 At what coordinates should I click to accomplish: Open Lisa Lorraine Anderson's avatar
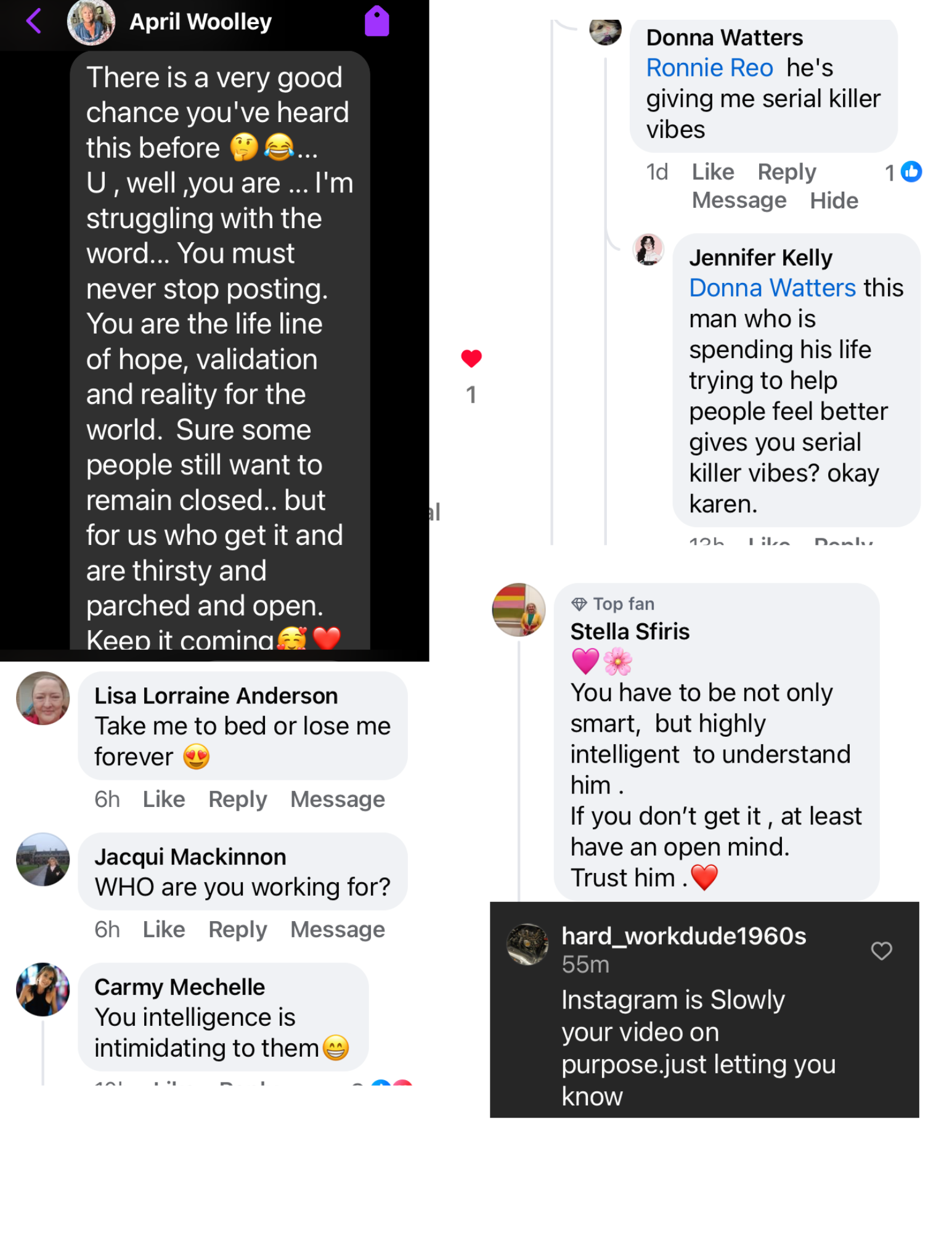coord(43,698)
